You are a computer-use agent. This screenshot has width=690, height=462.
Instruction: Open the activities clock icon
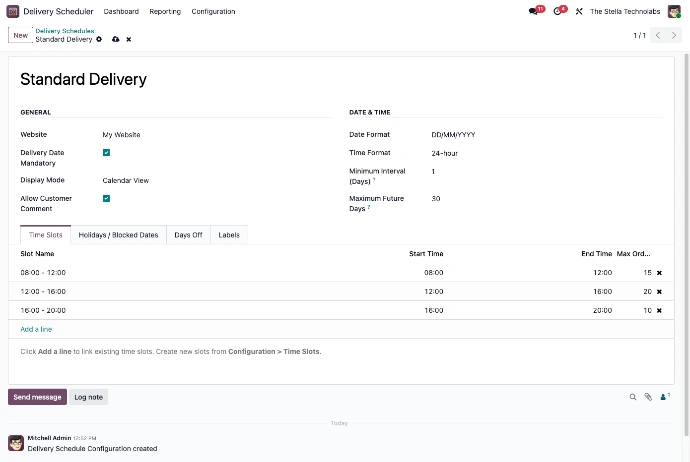[559, 11]
